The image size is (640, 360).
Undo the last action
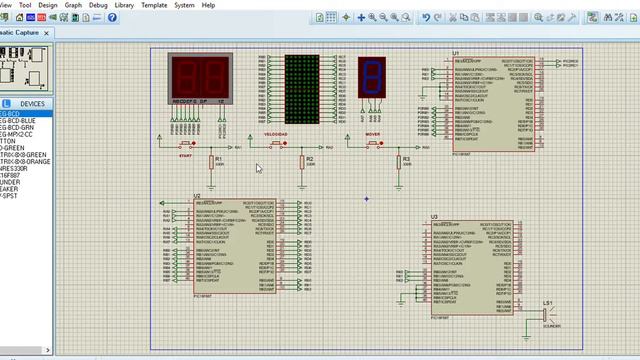point(426,18)
